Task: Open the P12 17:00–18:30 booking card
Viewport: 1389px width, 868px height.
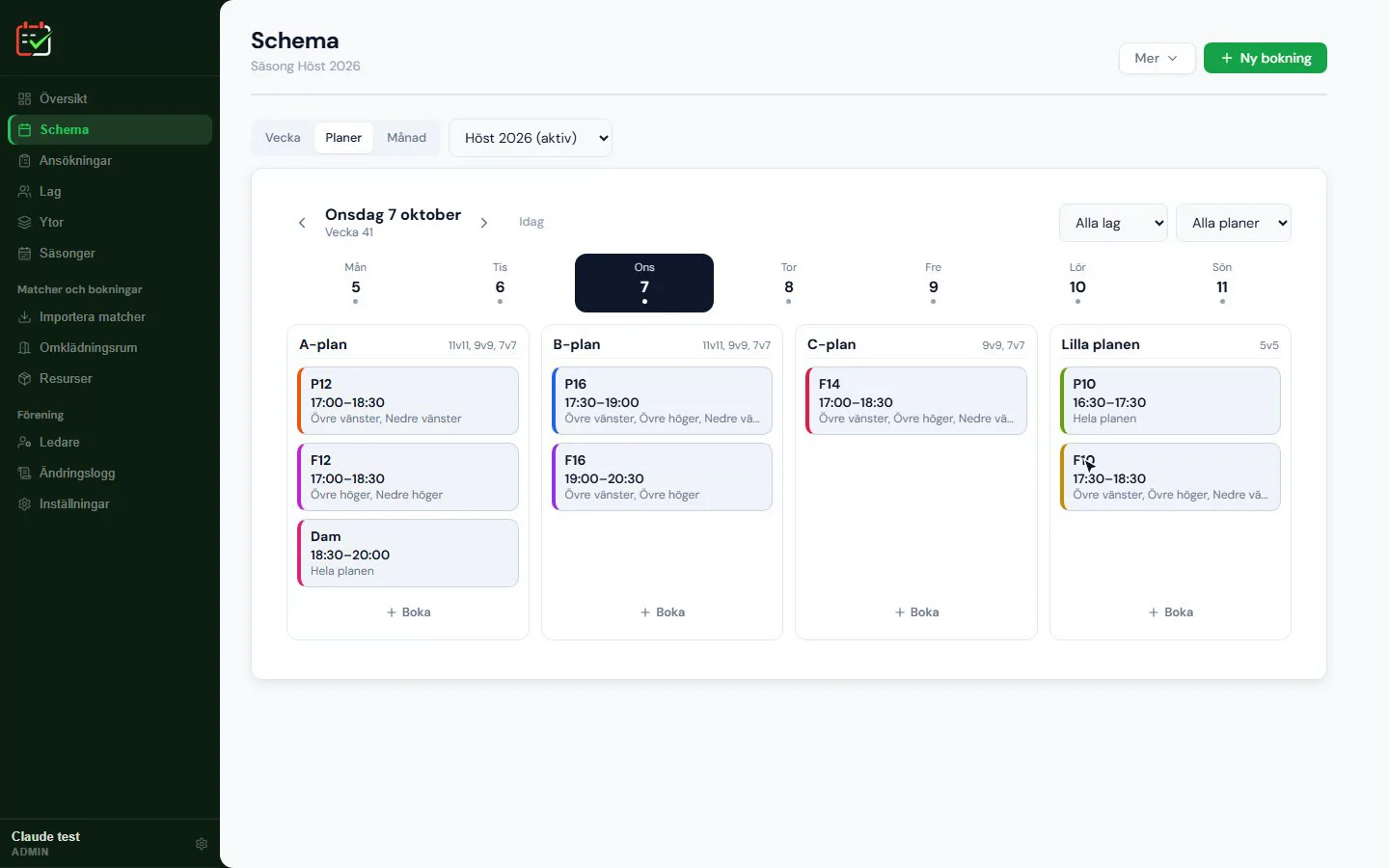Action: tap(408, 400)
